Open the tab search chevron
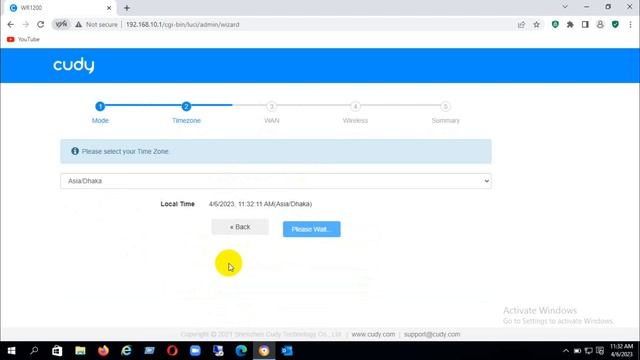Screen dimensions: 640x360 (x=565, y=7)
